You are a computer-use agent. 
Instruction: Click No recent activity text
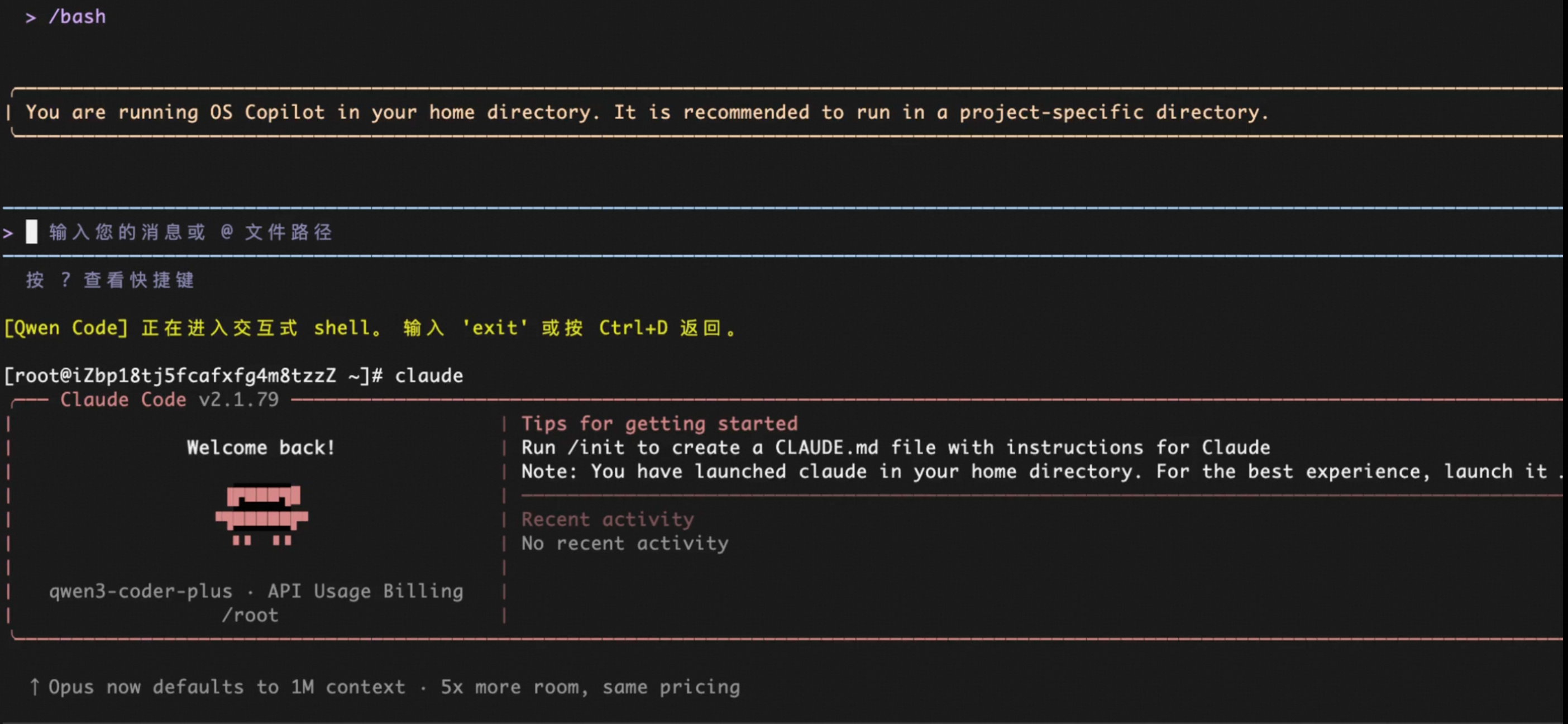[x=624, y=543]
